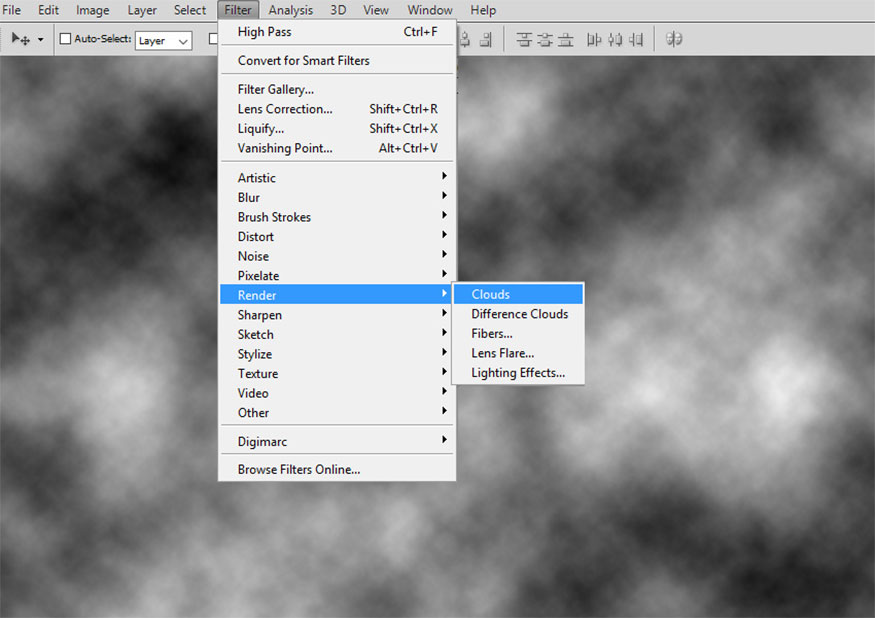Open the Edit menu

tap(48, 10)
